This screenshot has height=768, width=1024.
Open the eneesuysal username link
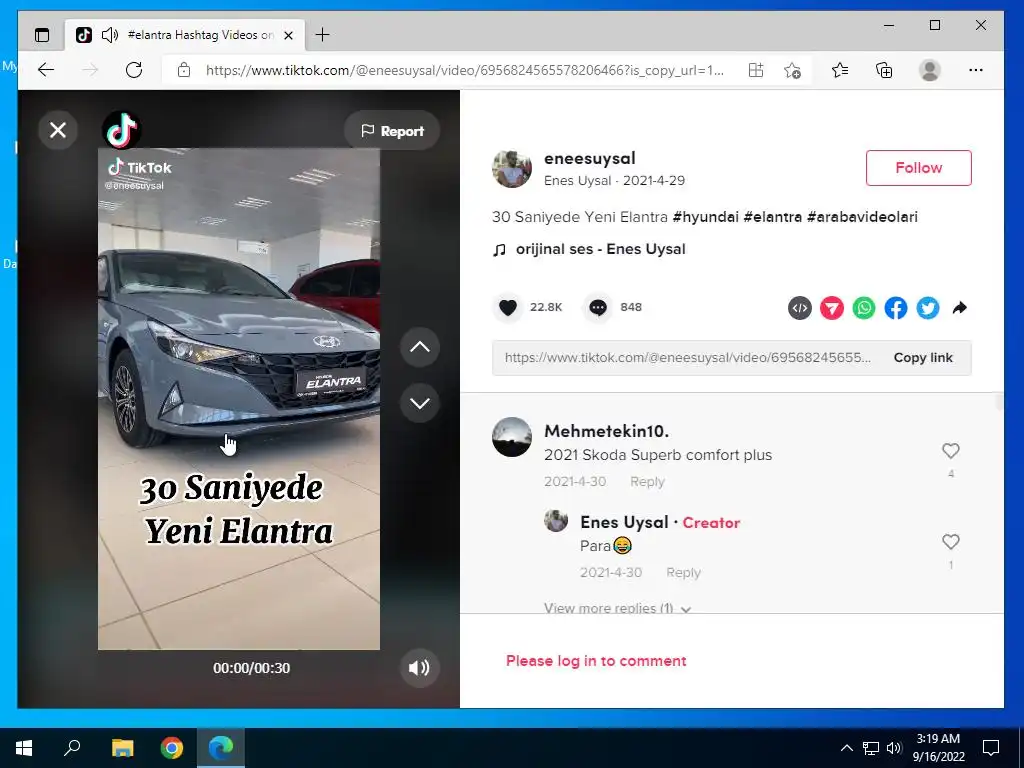(590, 158)
